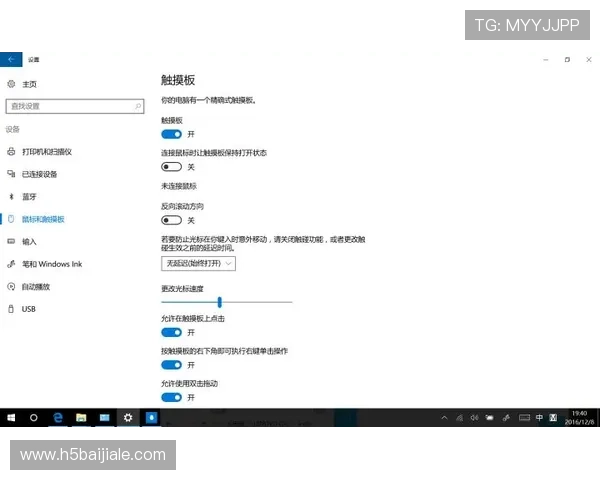This screenshot has width=600, height=480.
Task: Open the Windows Start menu
Action: (x=11, y=418)
